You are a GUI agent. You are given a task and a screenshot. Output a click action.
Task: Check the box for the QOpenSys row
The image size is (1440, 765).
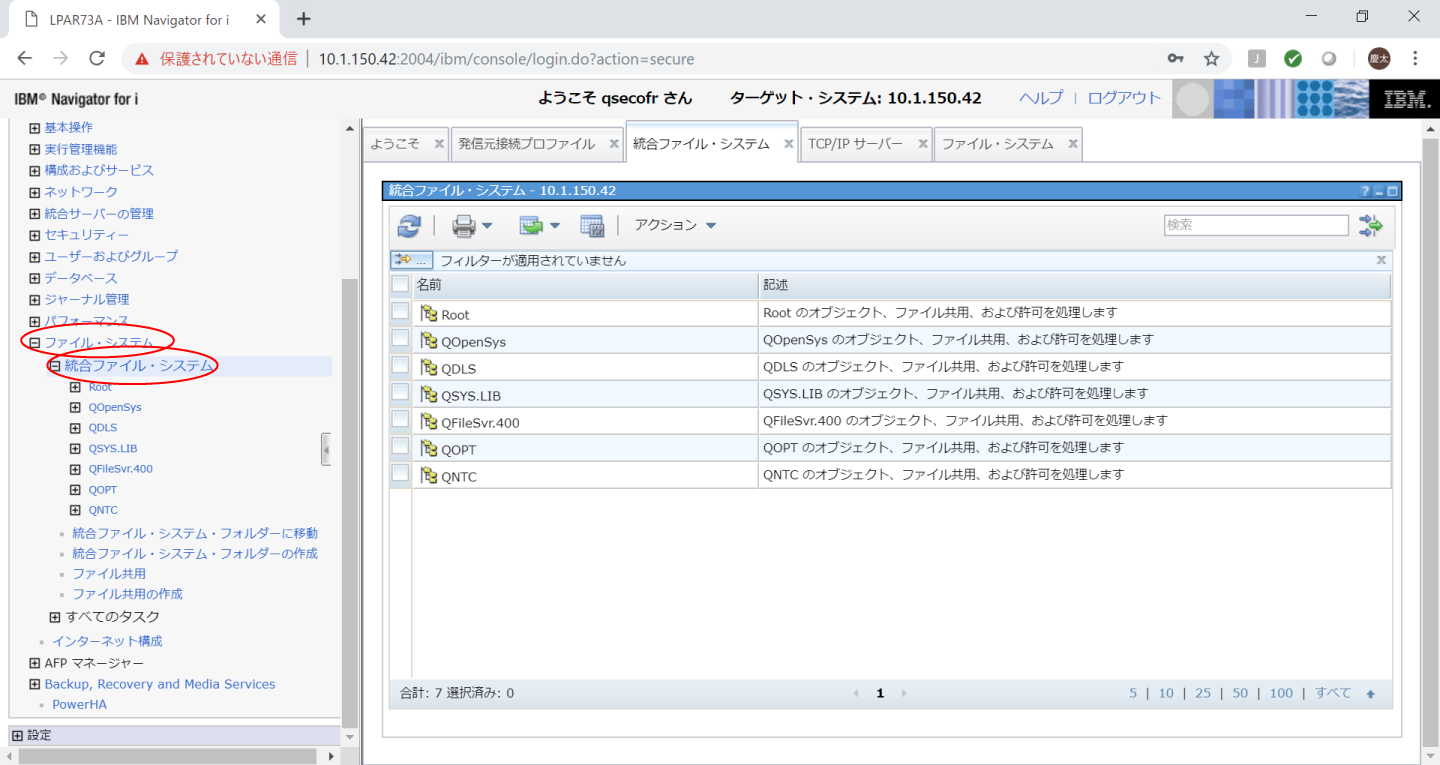[400, 339]
